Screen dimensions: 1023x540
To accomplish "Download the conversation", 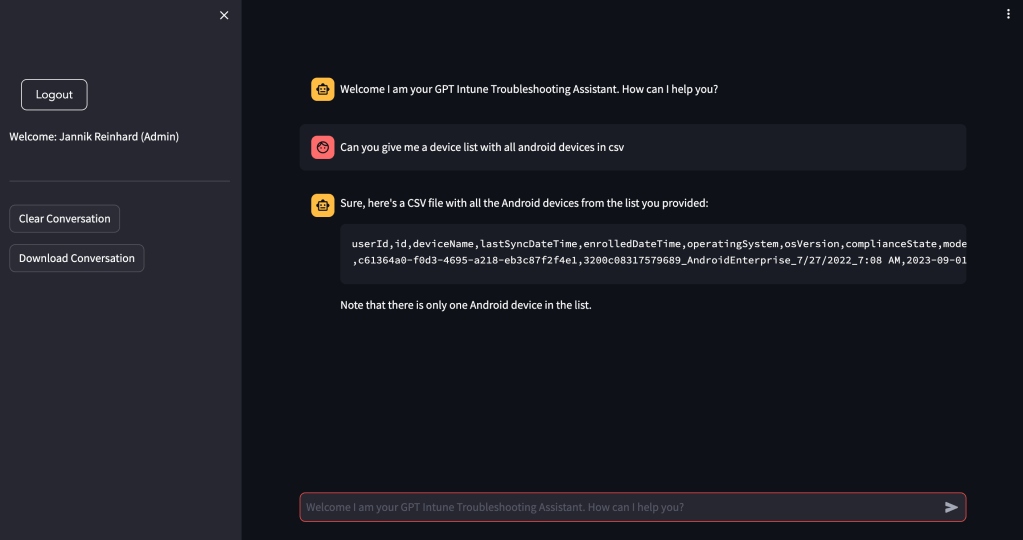I will point(76,258).
